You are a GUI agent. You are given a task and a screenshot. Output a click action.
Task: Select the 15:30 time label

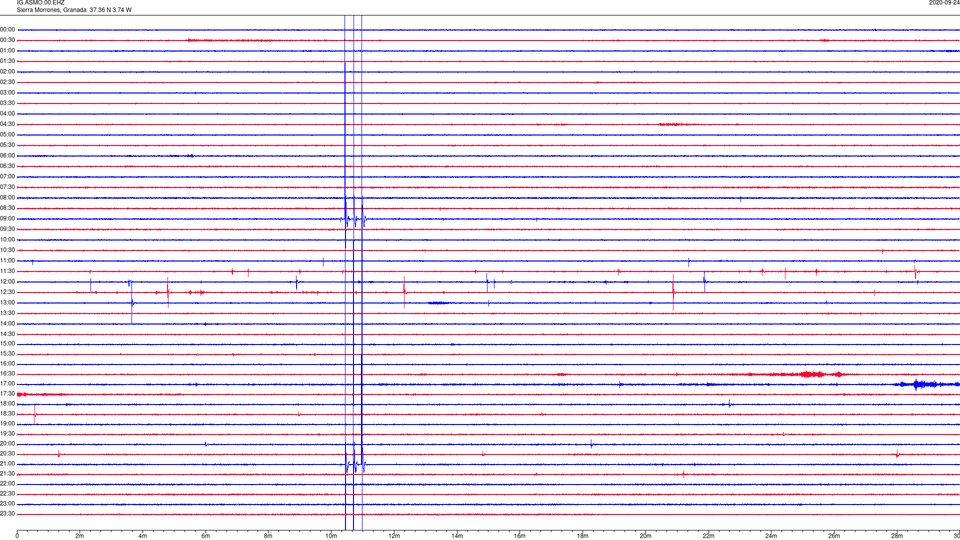point(7,354)
